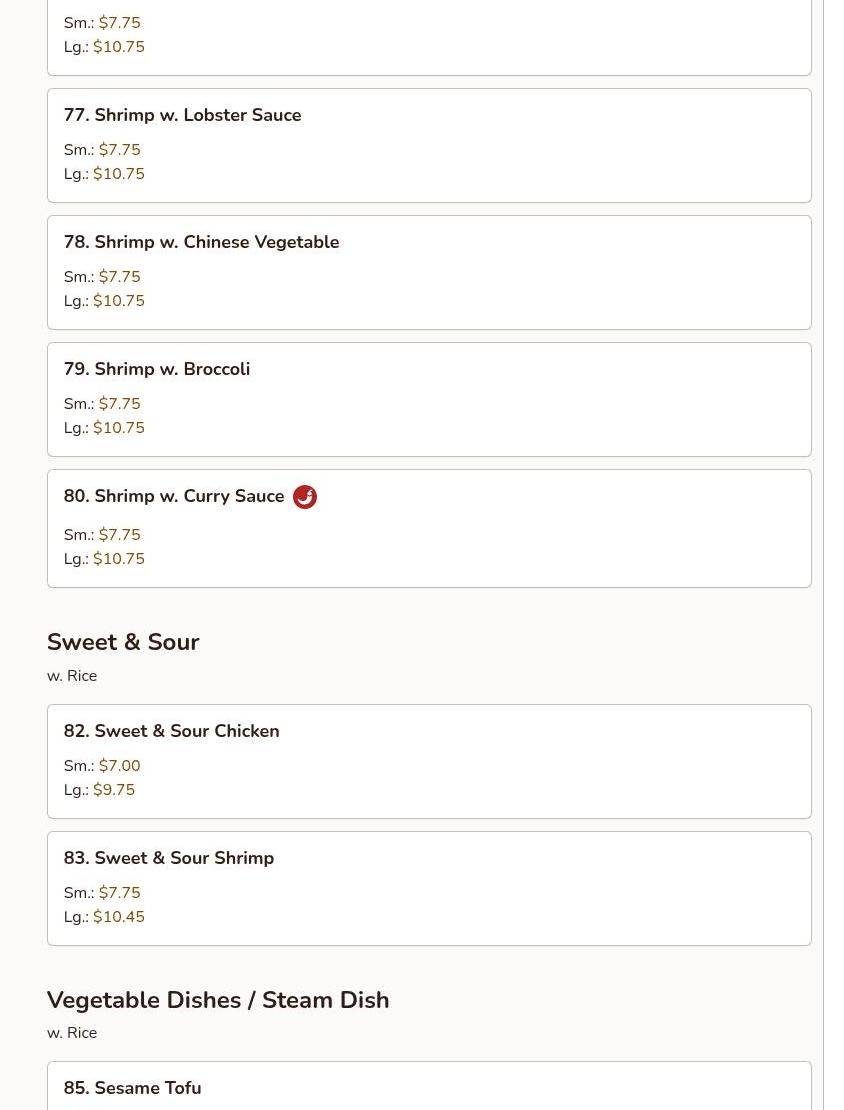Click small $7.75 price for Shrimp w. Broccoli

click(x=119, y=404)
